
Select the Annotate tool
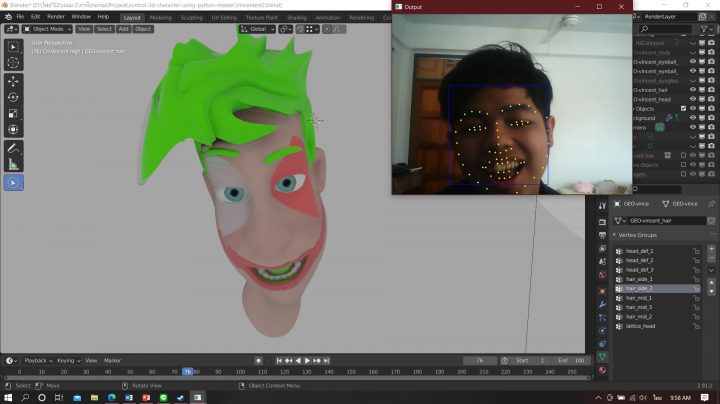(x=13, y=148)
